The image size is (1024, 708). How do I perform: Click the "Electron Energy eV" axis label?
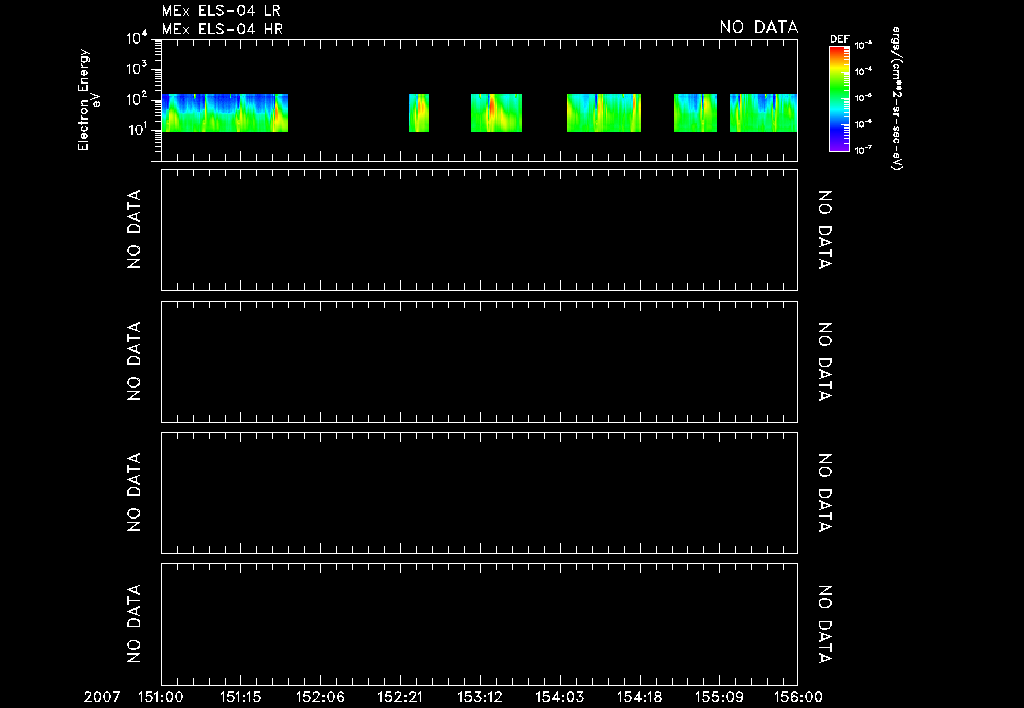(x=89, y=100)
